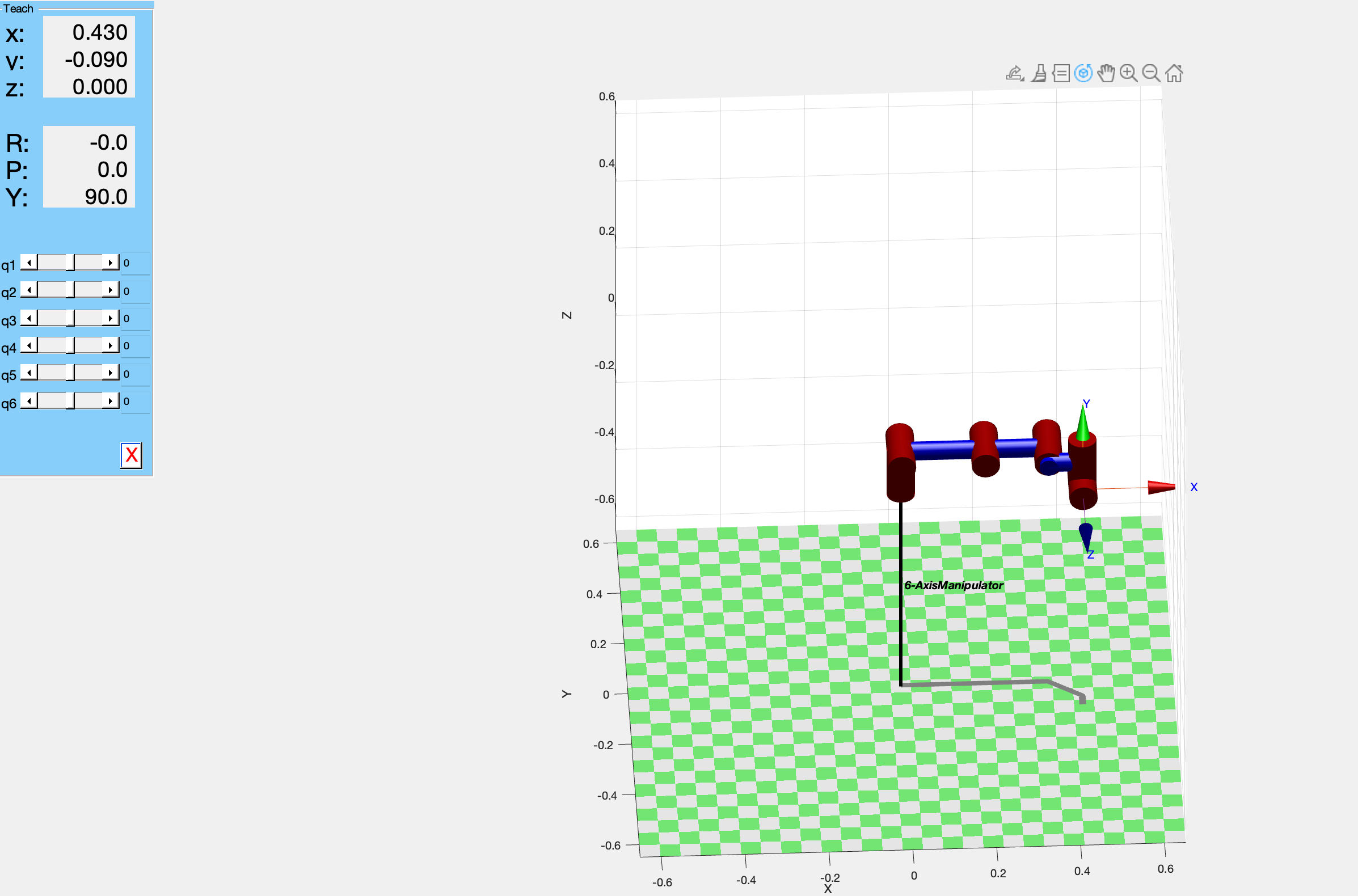1358x896 pixels.
Task: Decrease q2 with left arrow
Action: pos(28,290)
